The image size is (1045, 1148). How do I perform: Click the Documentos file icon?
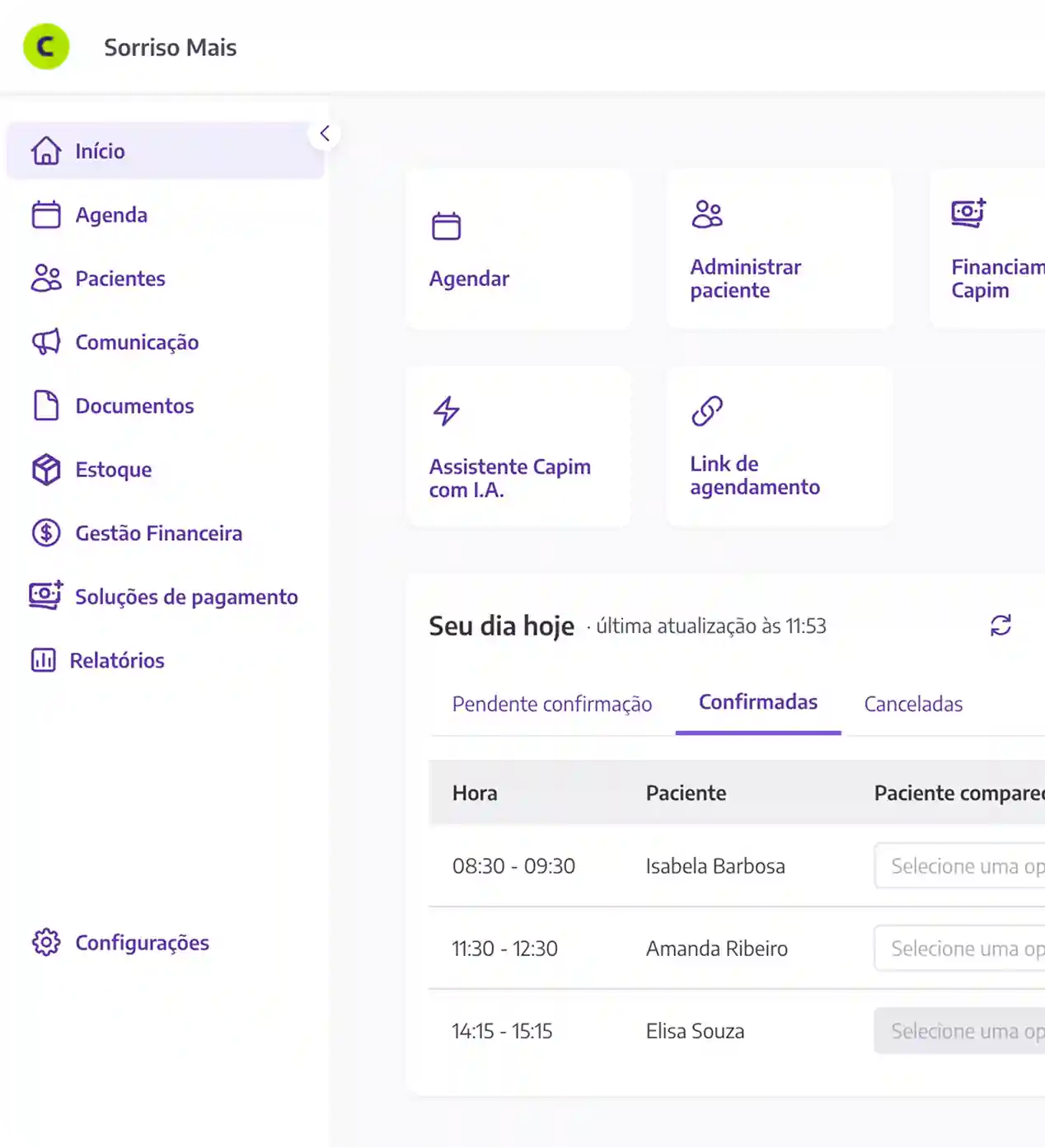[46, 405]
